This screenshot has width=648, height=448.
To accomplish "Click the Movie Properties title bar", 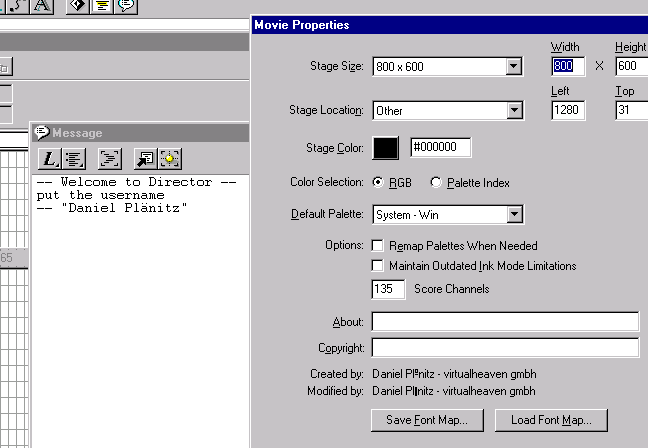I will coord(450,25).
